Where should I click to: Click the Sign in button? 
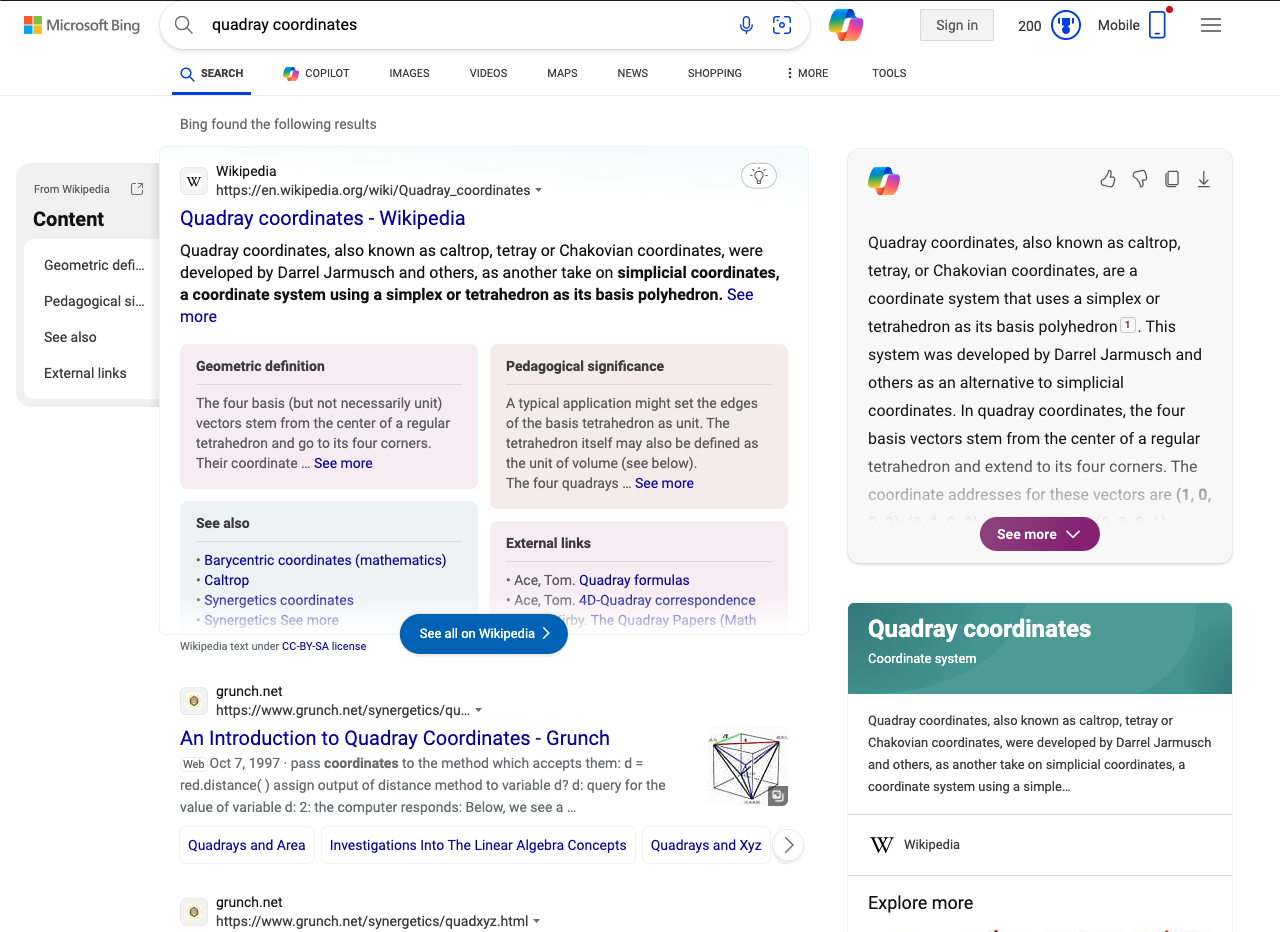957,25
